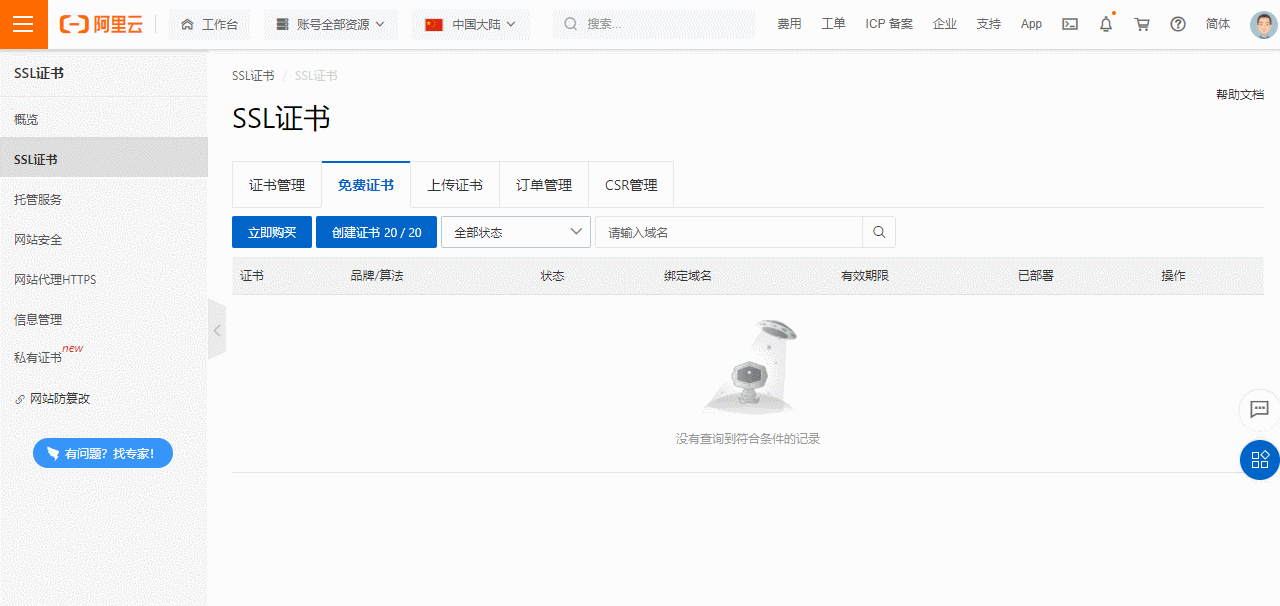Image resolution: width=1280 pixels, height=606 pixels.
Task: Open the 订单管理 tab
Action: (543, 184)
